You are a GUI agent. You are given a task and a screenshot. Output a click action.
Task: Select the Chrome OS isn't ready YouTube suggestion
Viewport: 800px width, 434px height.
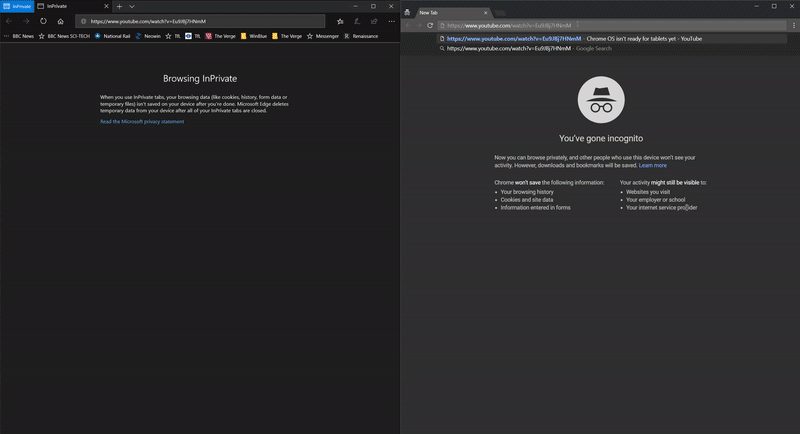click(612, 39)
